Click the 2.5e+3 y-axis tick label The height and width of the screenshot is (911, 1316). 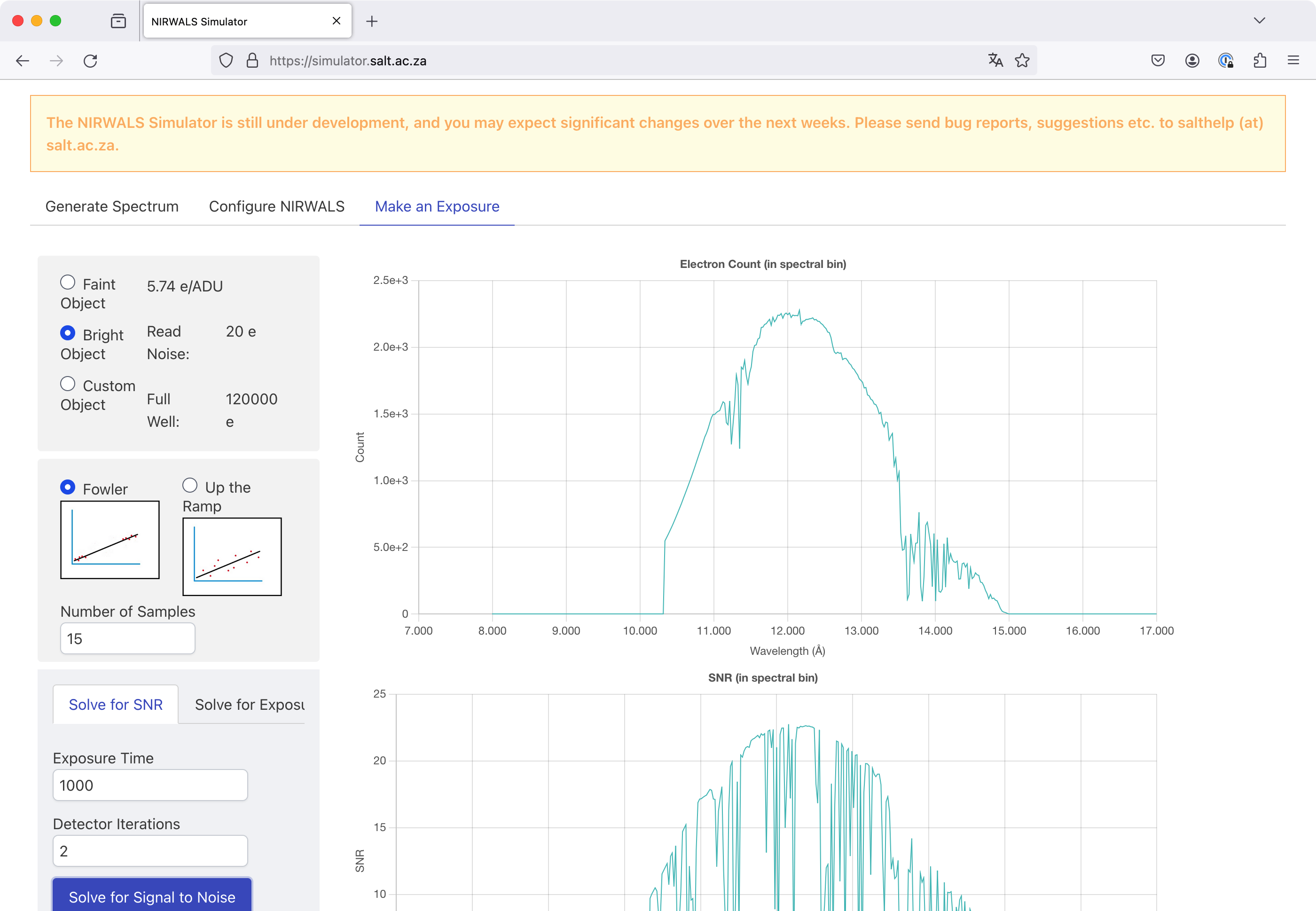pyautogui.click(x=391, y=280)
